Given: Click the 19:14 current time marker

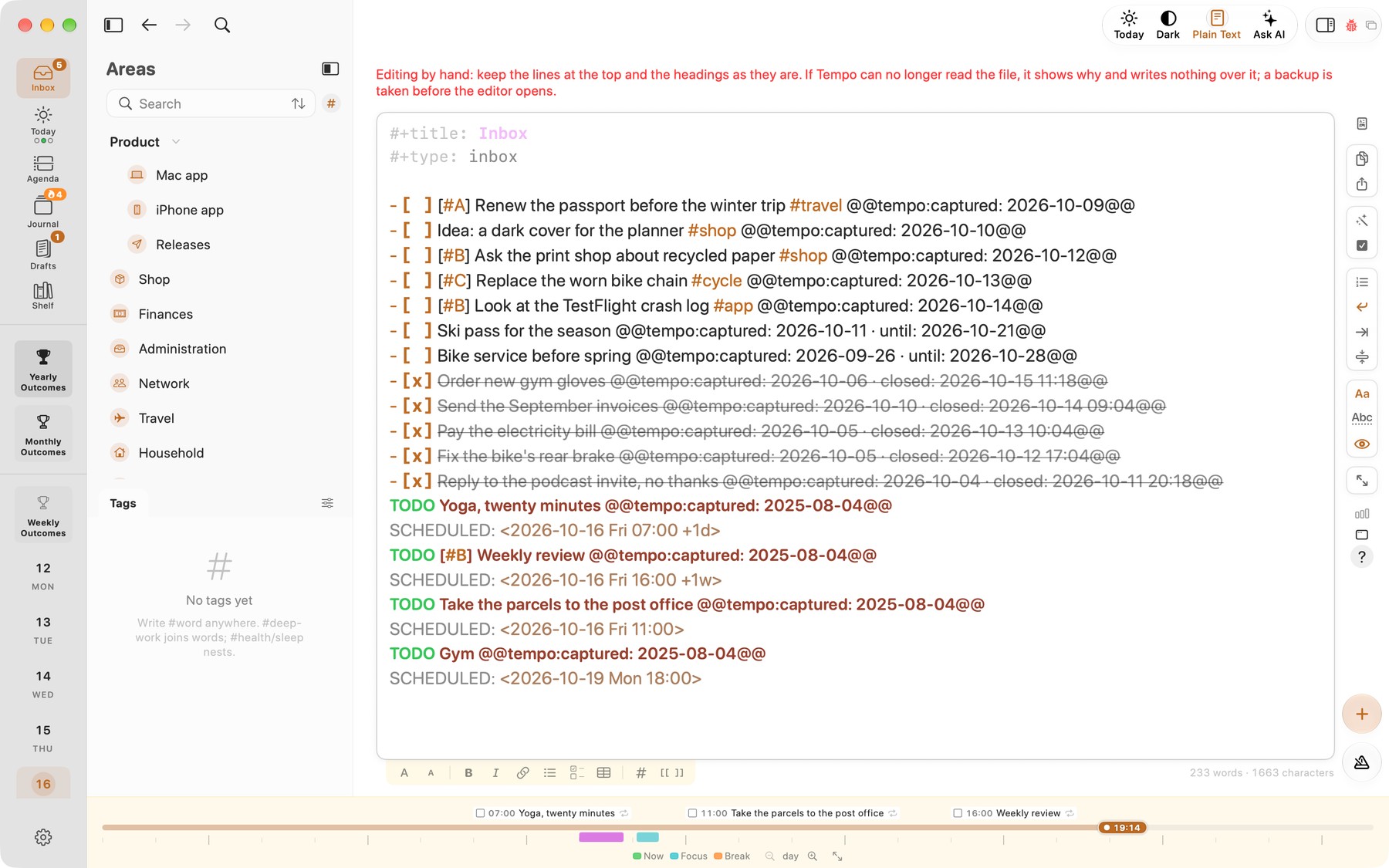Looking at the screenshot, I should [x=1123, y=827].
